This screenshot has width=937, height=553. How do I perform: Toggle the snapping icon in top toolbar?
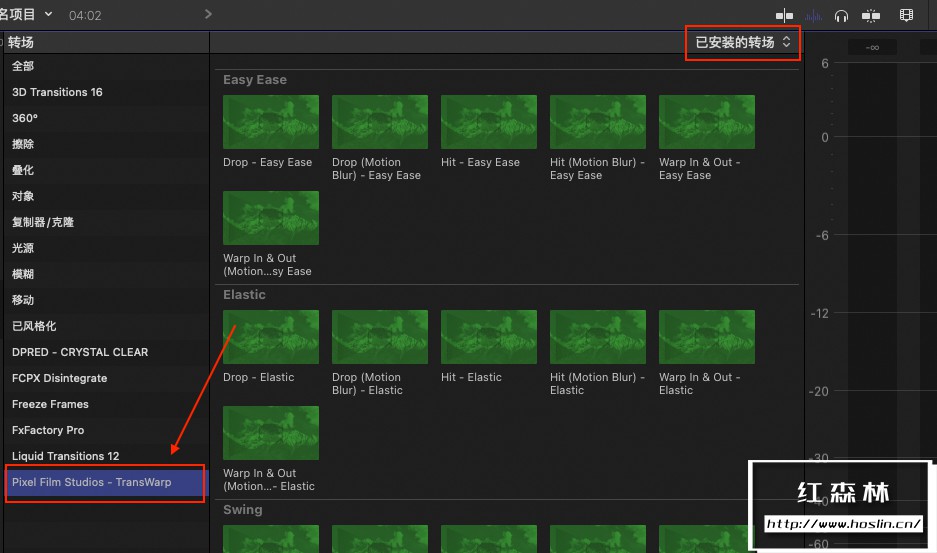coord(784,16)
